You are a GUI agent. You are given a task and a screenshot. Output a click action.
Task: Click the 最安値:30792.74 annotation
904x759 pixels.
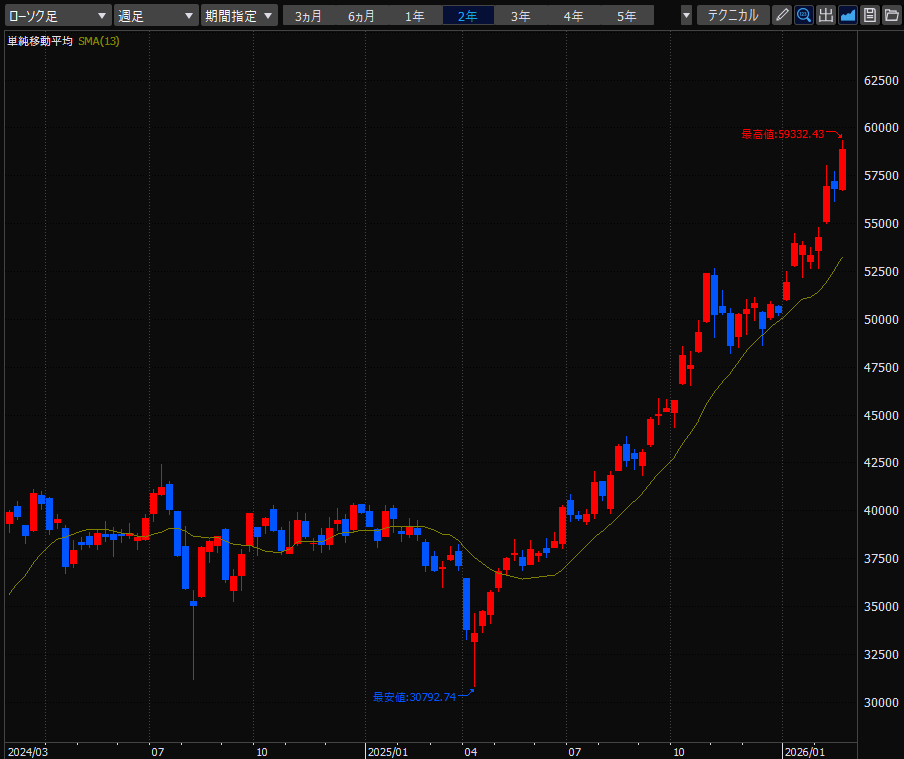click(414, 697)
